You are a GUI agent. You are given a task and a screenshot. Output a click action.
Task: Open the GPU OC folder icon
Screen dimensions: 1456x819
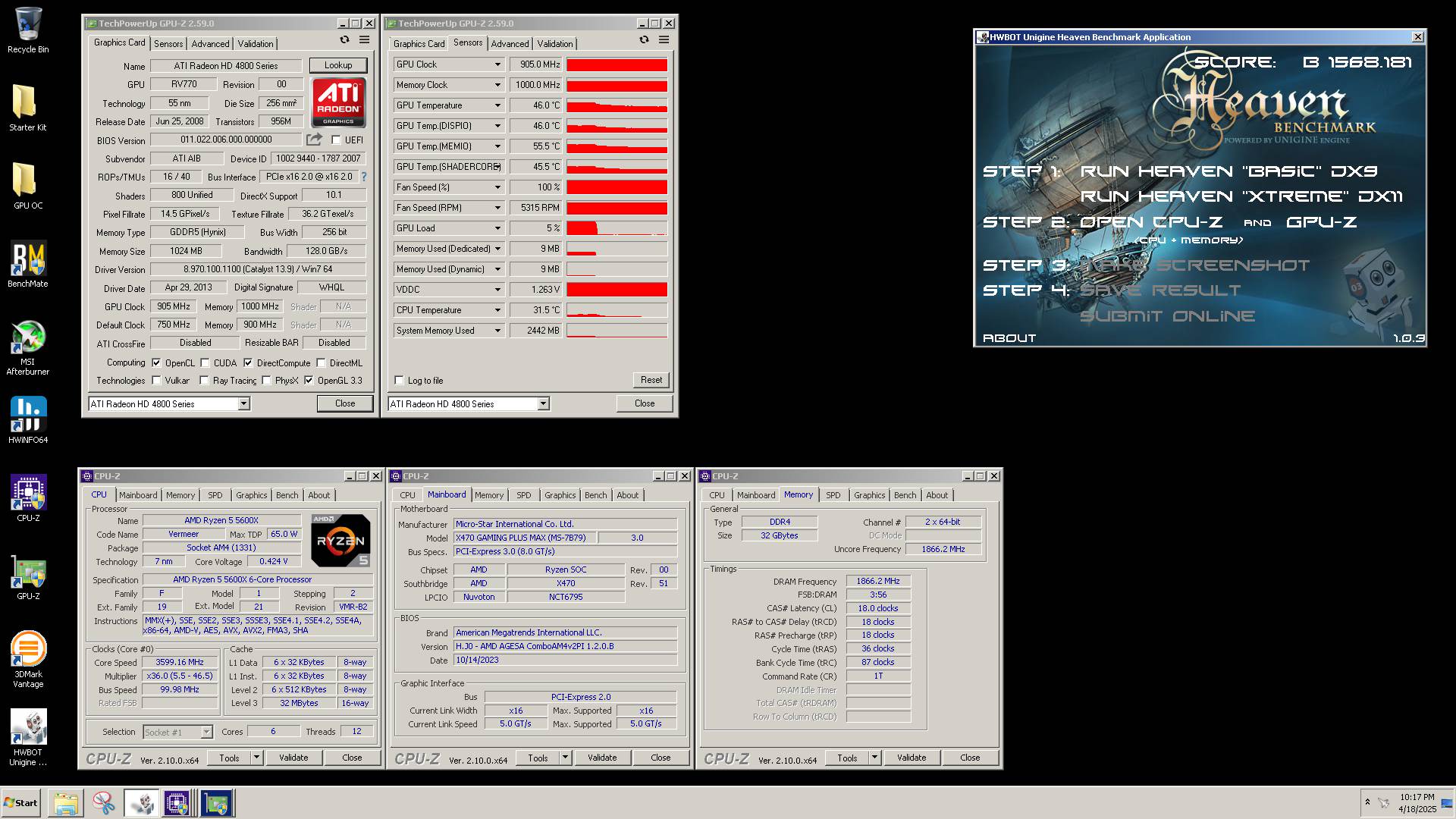pos(27,186)
